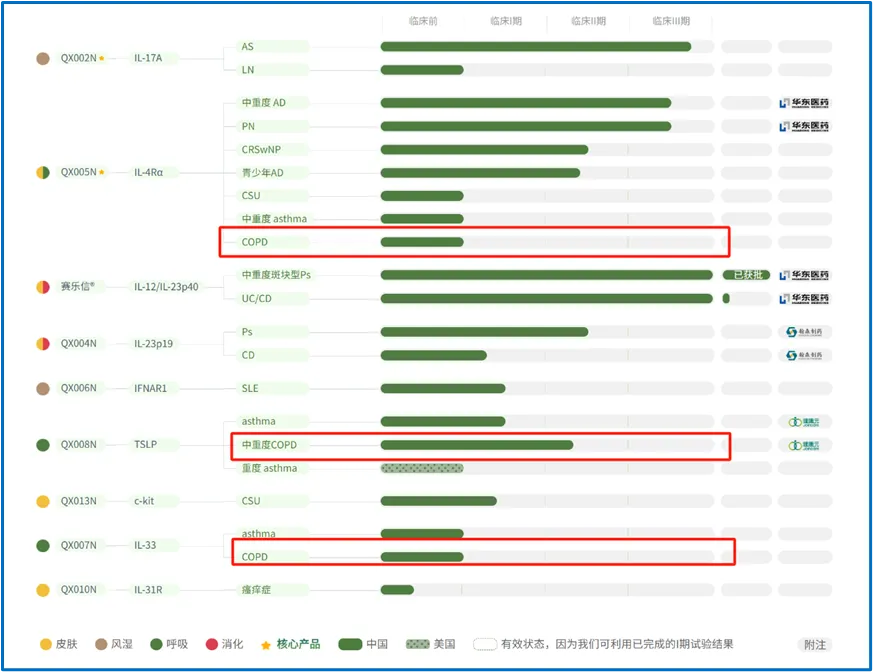Click the 附注 button
Screen dimensions: 873x672
815,645
